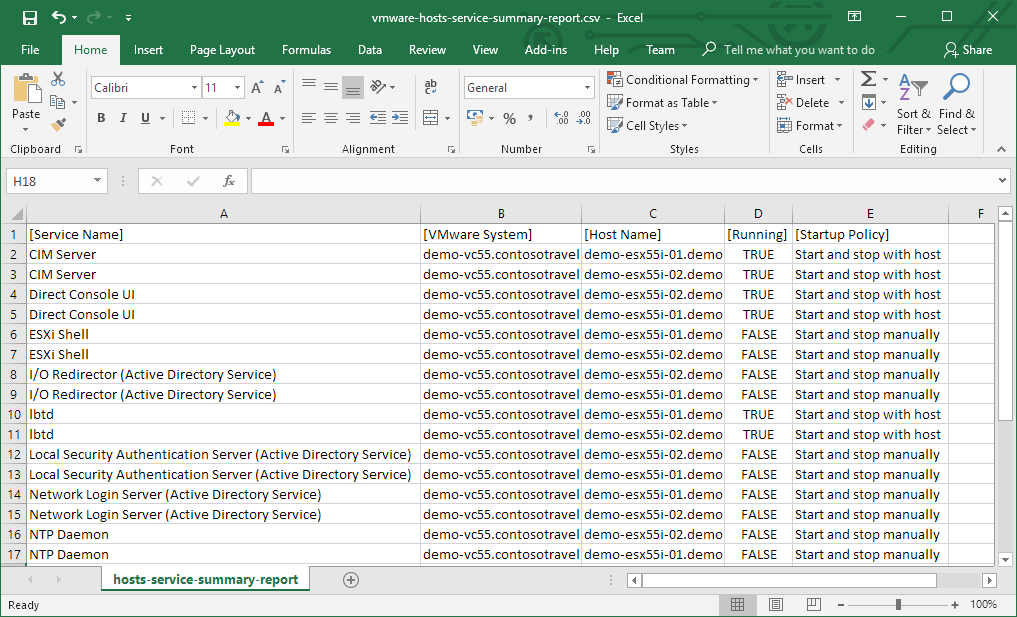This screenshot has width=1017, height=617.
Task: Align text to bottom of cell
Action: [353, 87]
